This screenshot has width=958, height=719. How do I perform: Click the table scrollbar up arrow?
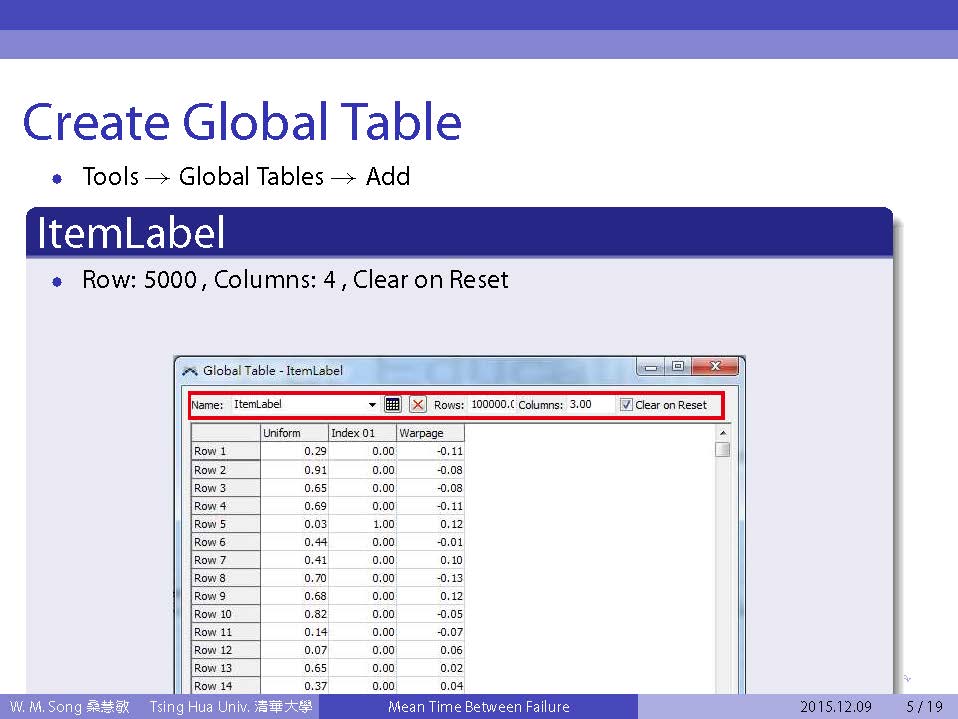point(722,433)
